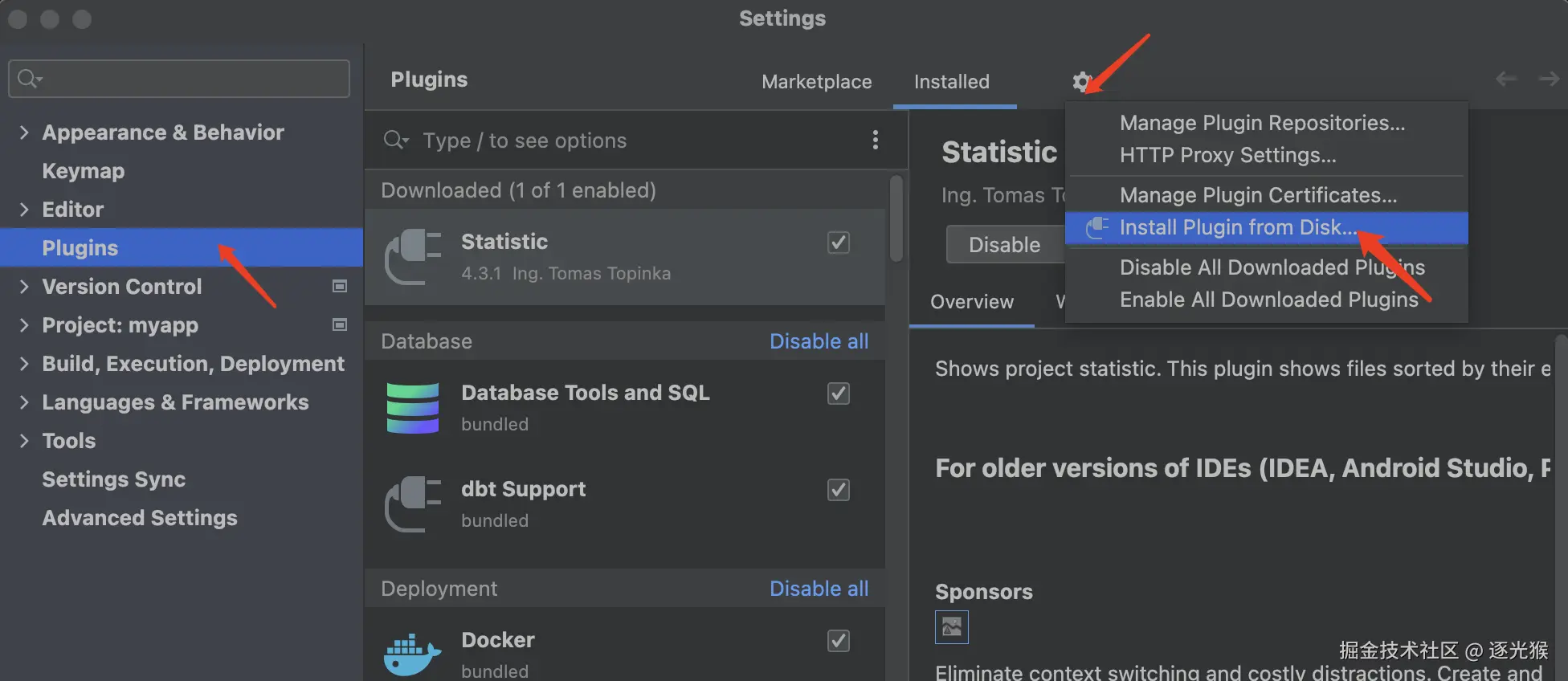The height and width of the screenshot is (681, 1568).
Task: Click the Project: myapp project-level badge icon
Action: pos(340,325)
